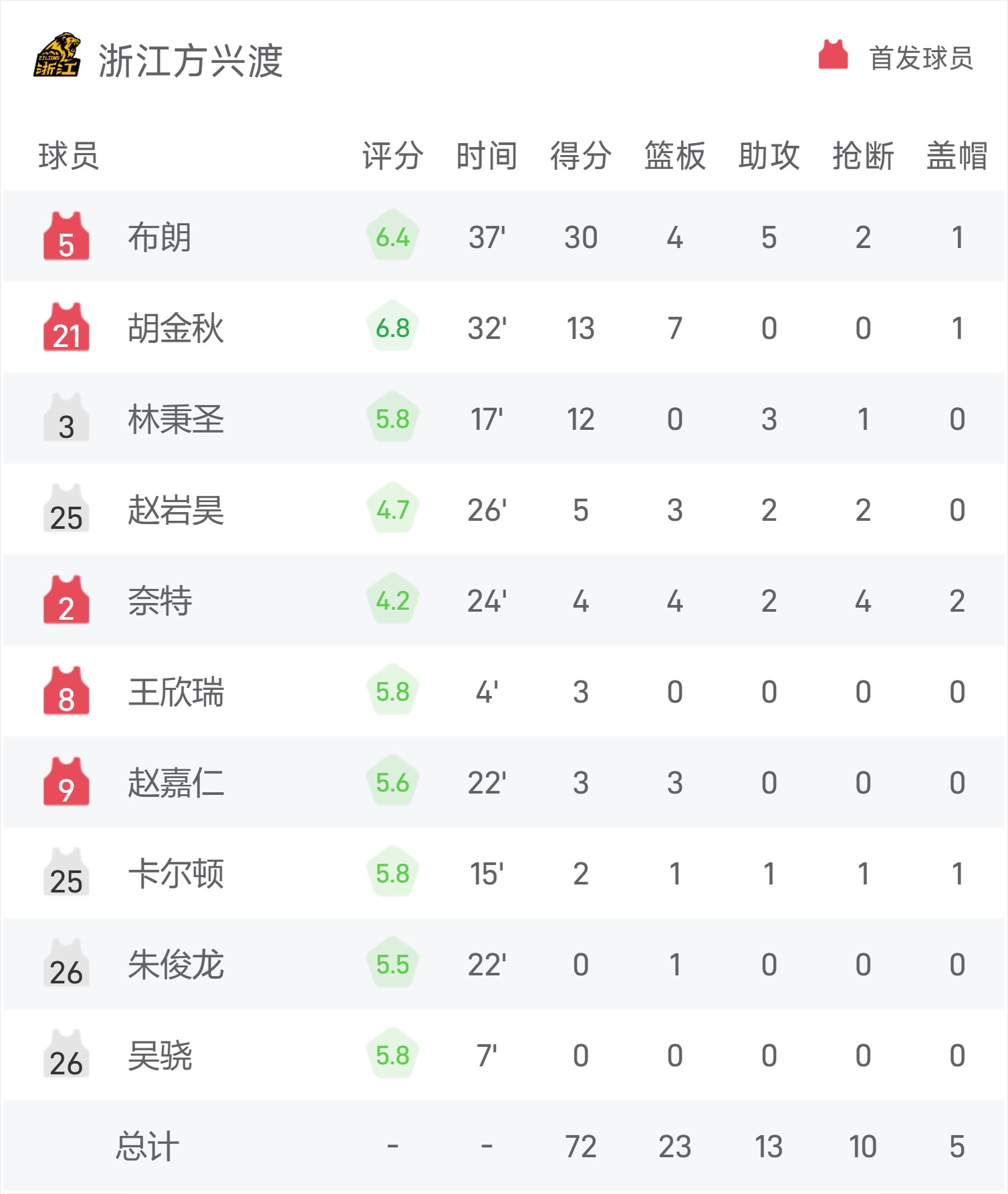Click red jersey number 9 for 赵嘉仁
Screen dimensions: 1008x1194
(x=66, y=782)
